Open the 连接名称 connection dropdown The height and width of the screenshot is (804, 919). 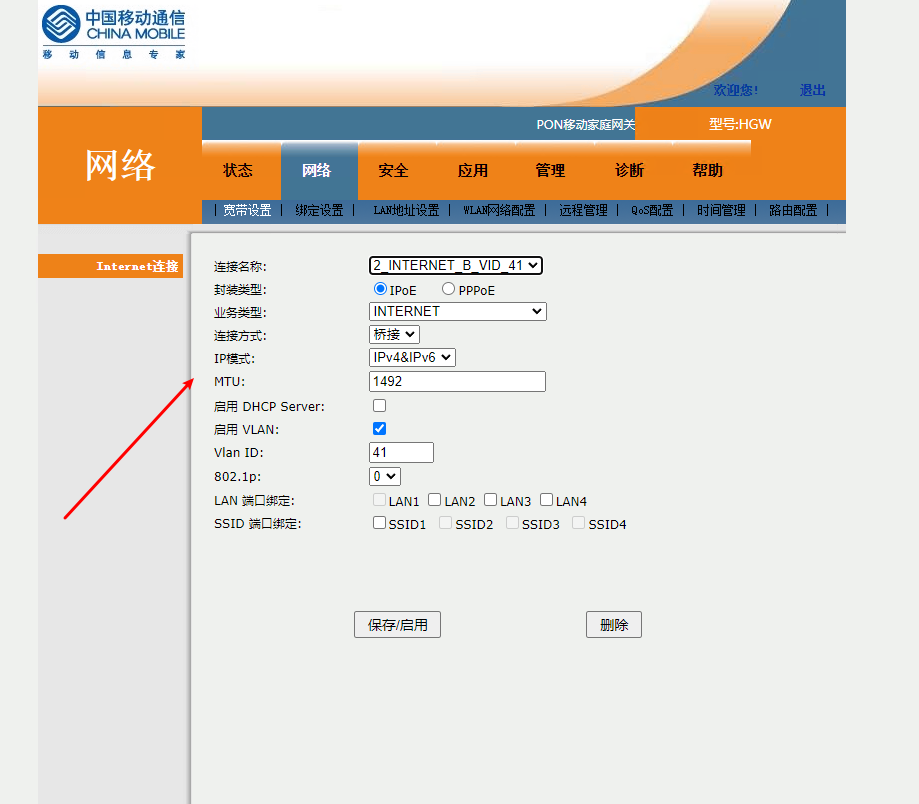[x=456, y=265]
